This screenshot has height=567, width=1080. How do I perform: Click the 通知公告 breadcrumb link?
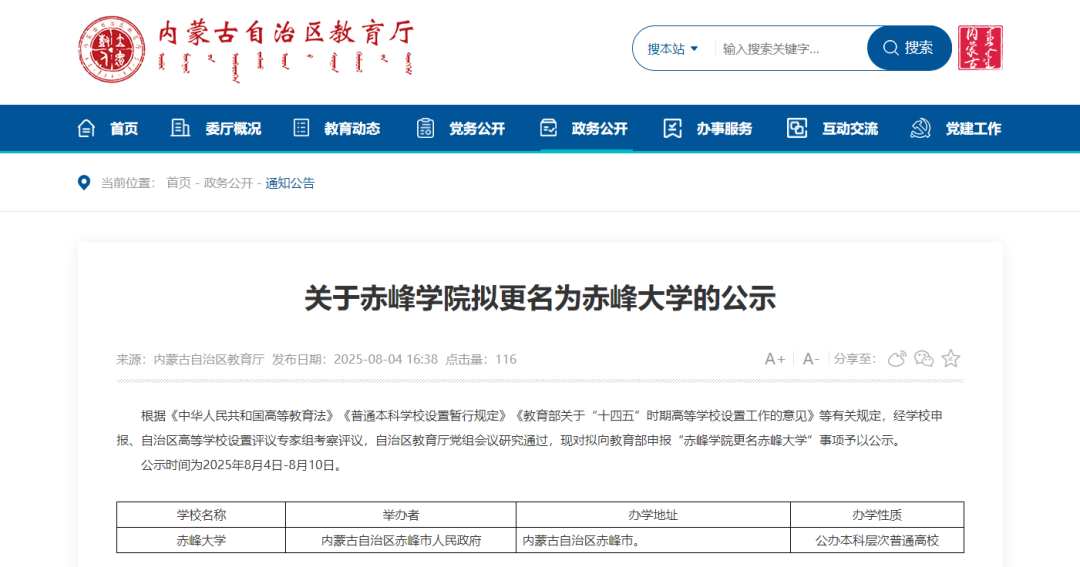[x=290, y=183]
